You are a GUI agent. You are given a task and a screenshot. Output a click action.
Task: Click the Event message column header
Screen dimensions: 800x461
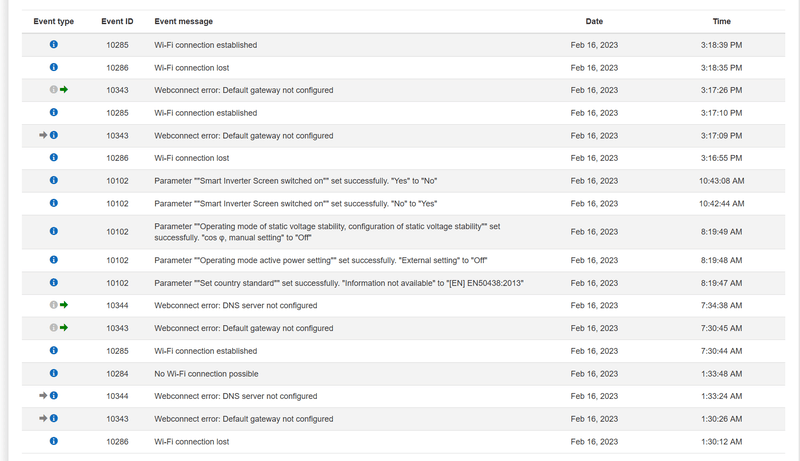tap(183, 21)
